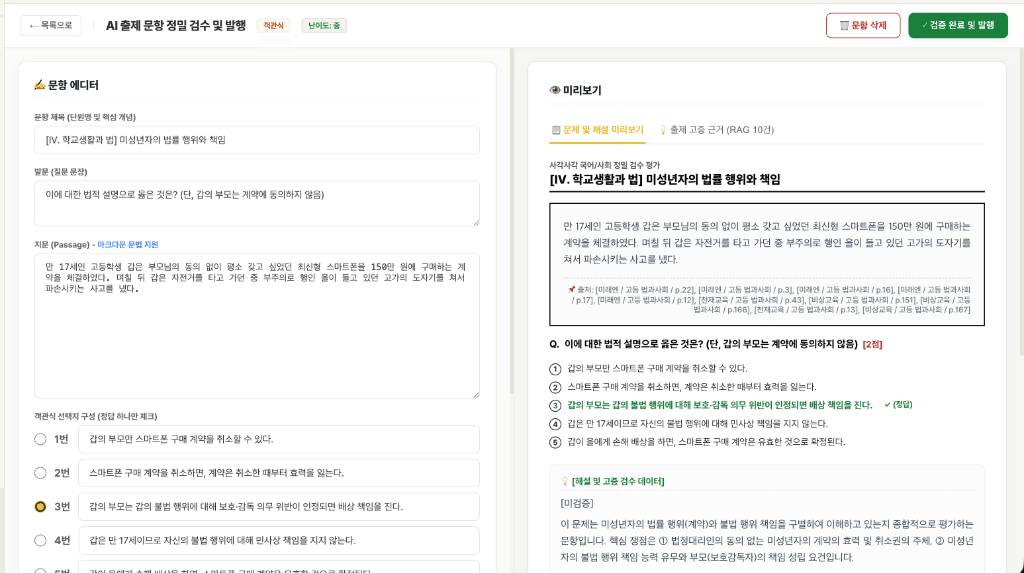Edit the 2번 choice text field
This screenshot has height=573, width=1024.
[279, 473]
